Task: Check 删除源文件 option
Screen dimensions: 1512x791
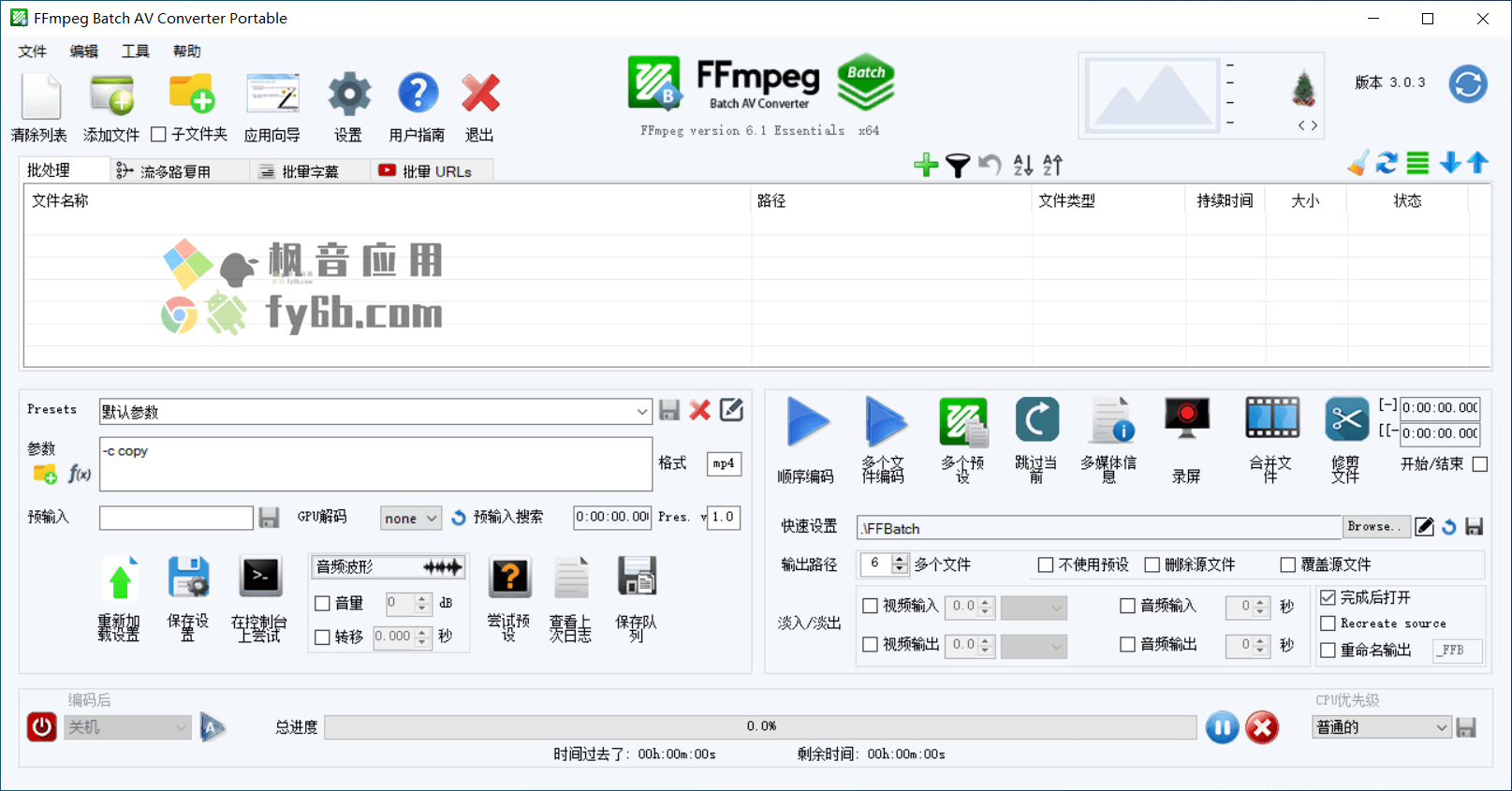Action: click(1152, 564)
